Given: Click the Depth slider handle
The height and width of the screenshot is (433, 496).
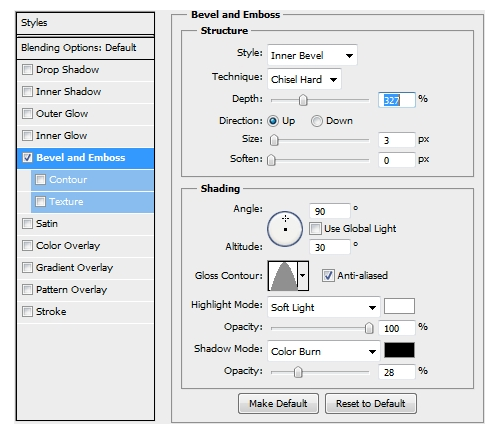Looking at the screenshot, I should [303, 100].
